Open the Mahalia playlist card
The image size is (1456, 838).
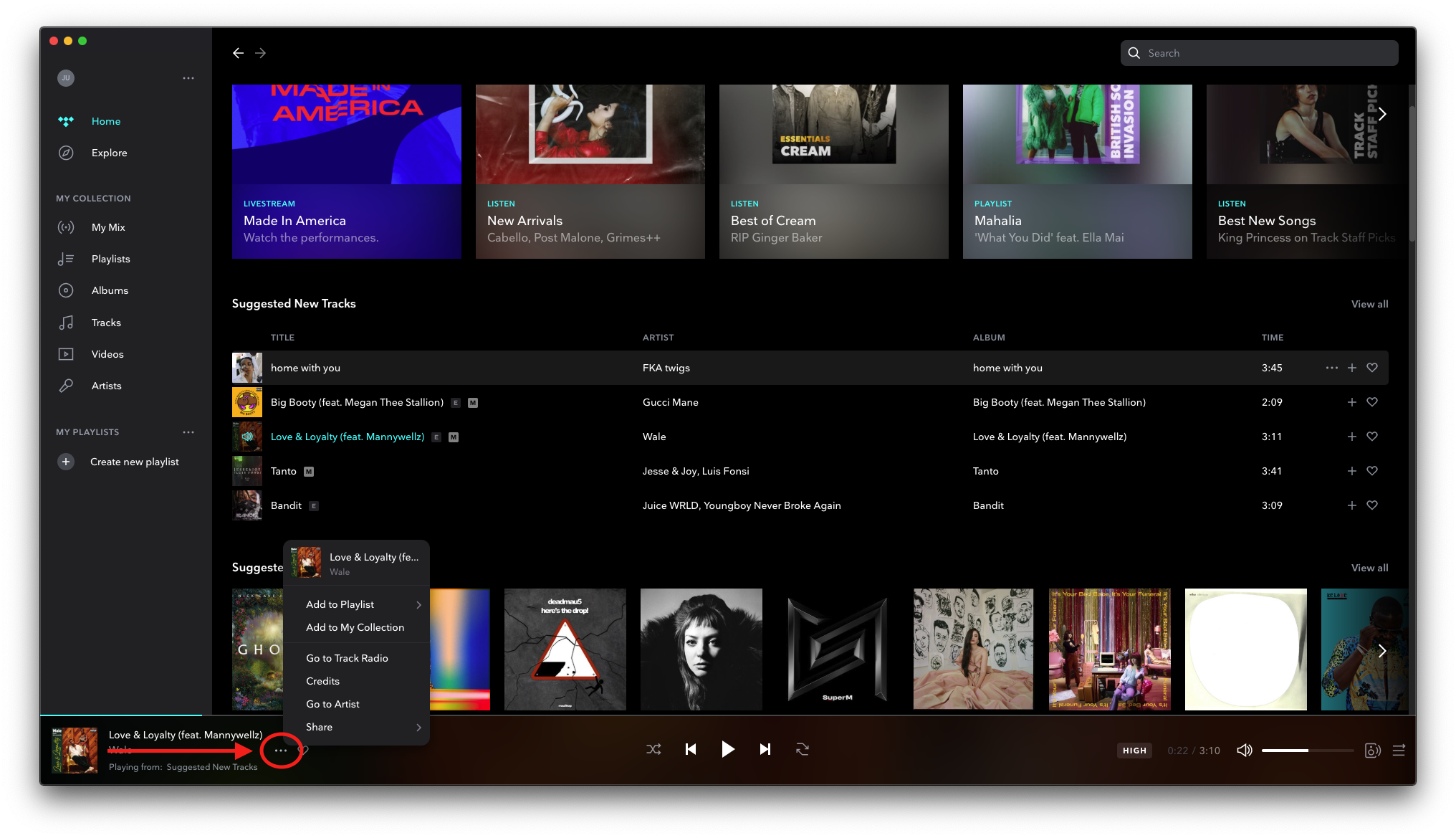coord(1078,171)
